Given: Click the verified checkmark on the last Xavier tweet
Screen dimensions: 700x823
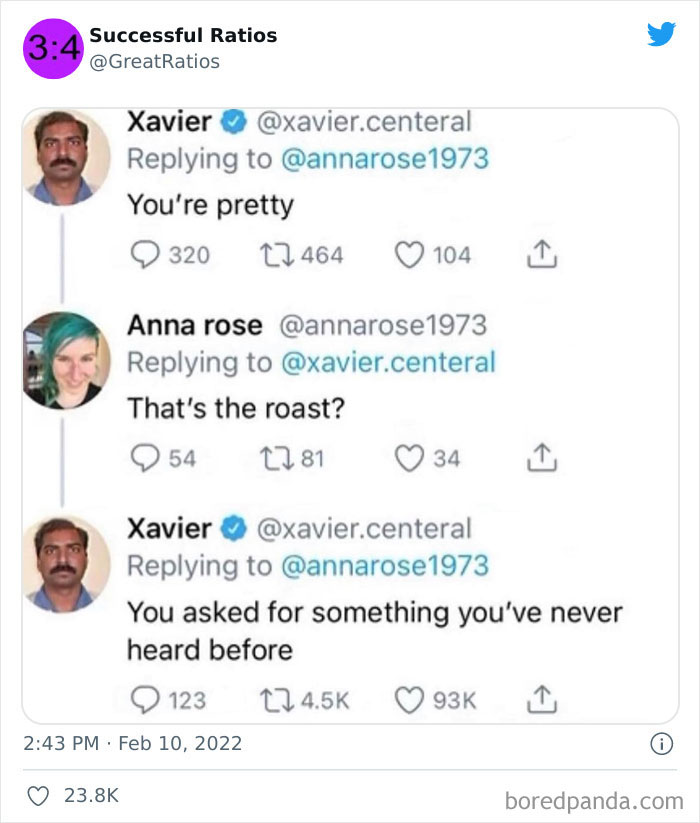Looking at the screenshot, I should (234, 528).
